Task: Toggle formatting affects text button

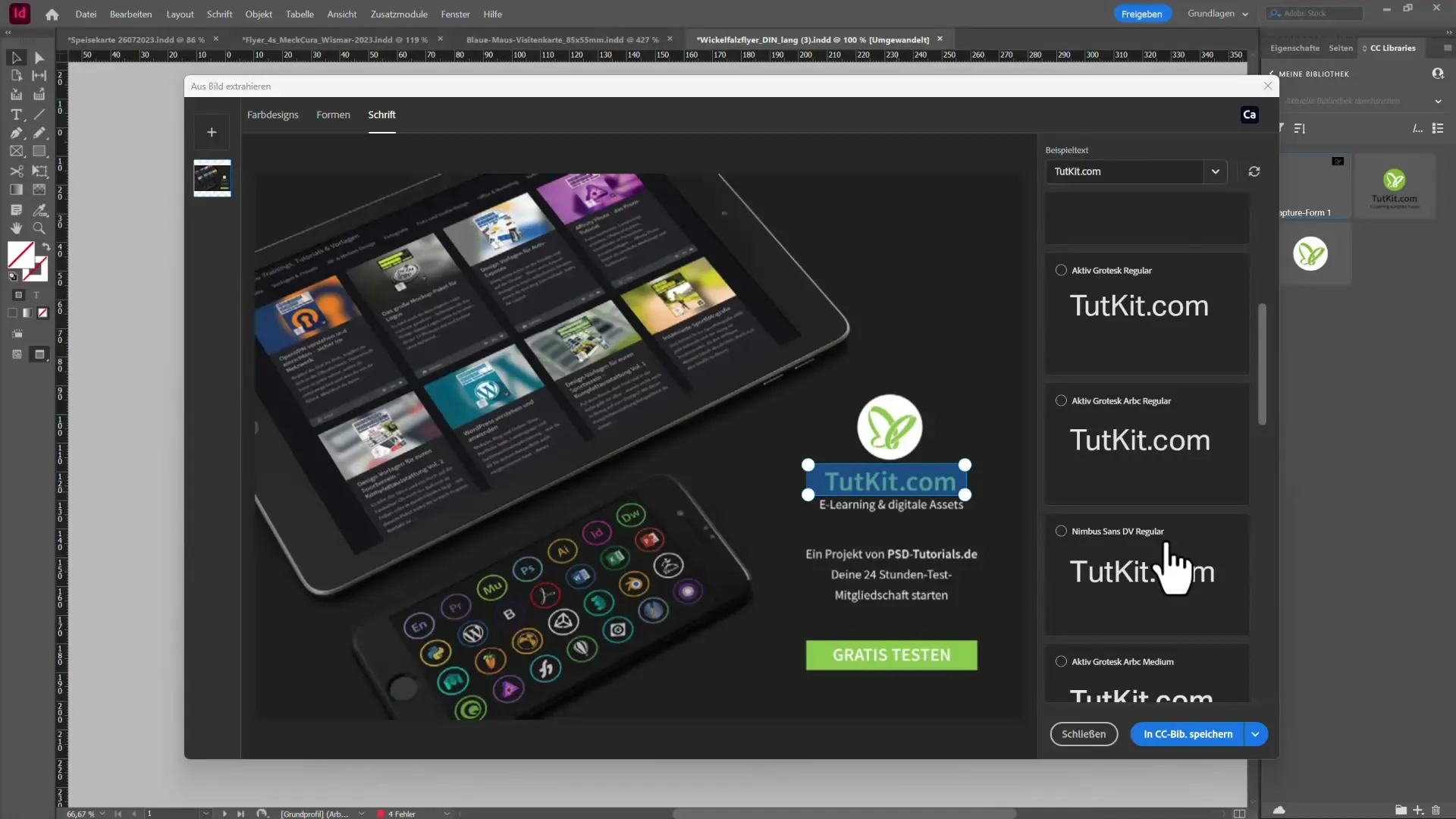Action: click(36, 295)
